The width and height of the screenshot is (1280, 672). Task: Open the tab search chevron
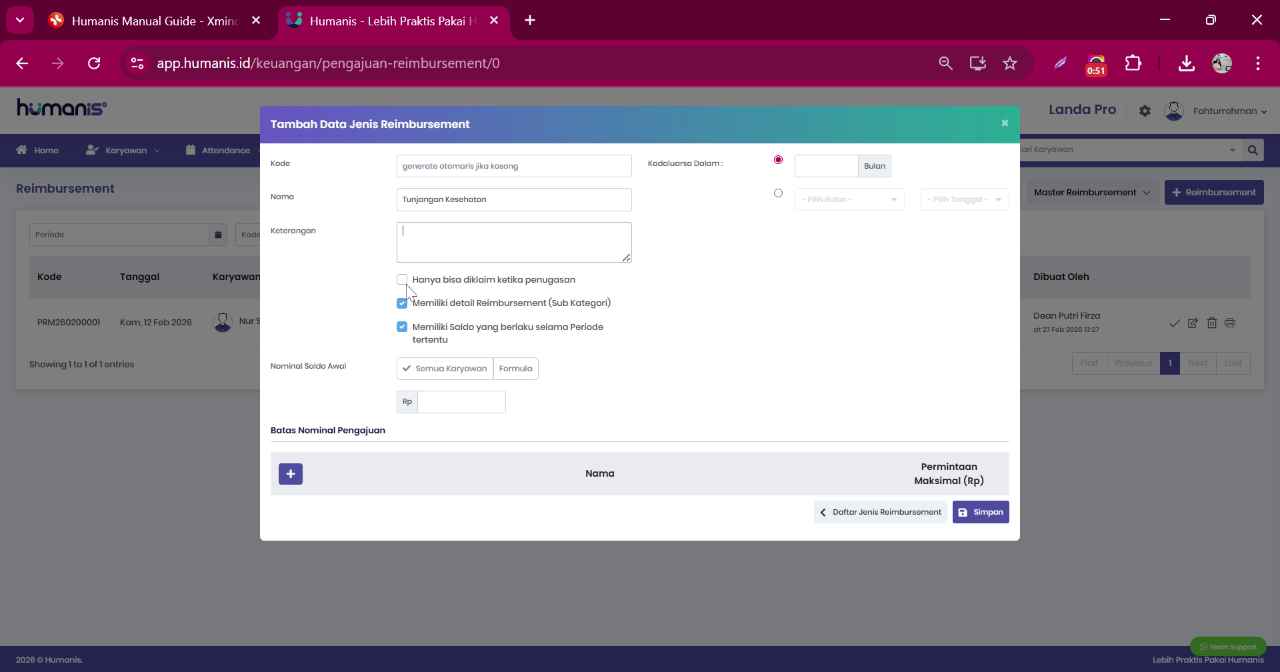pyautogui.click(x=19, y=20)
